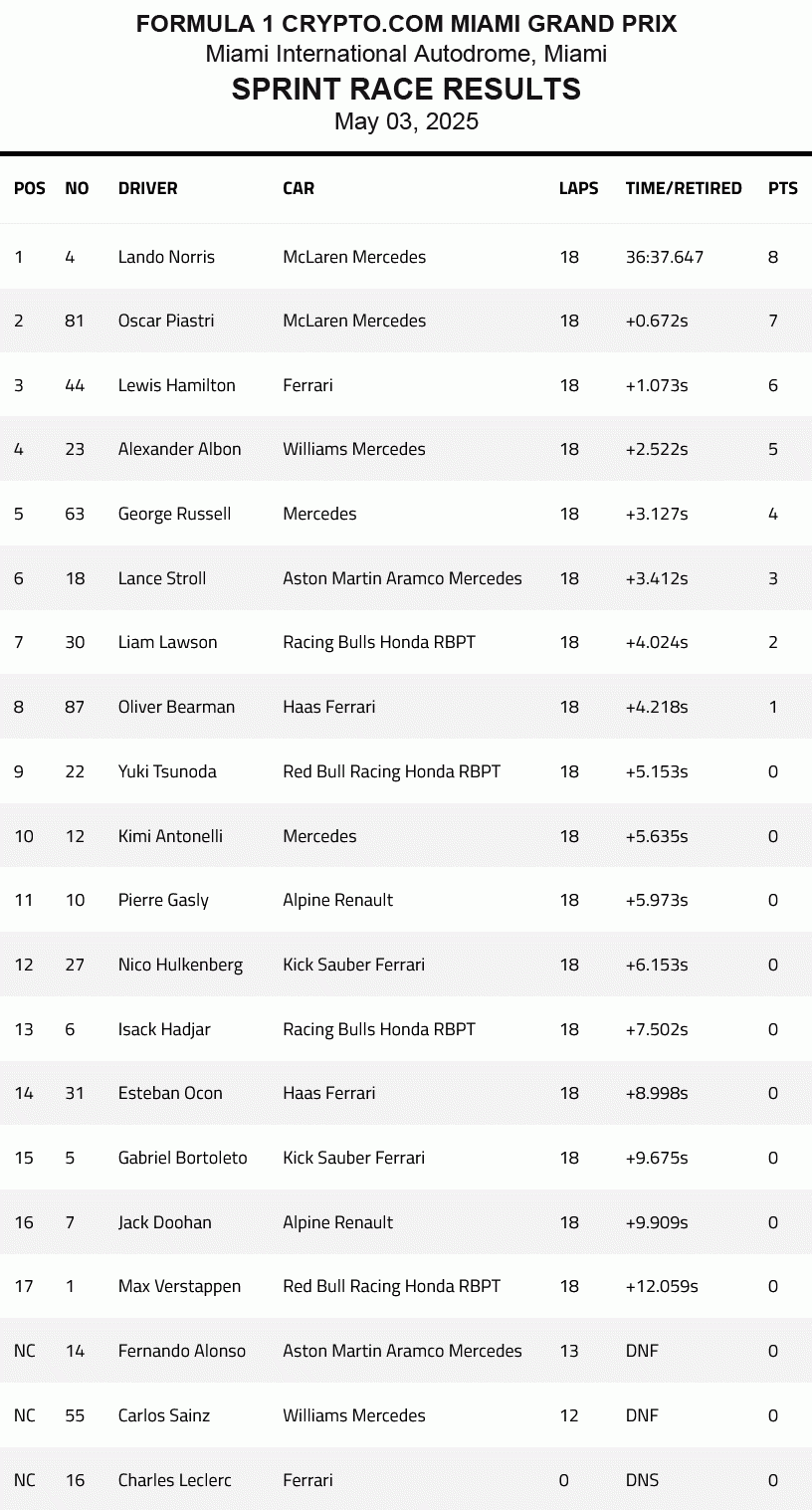
Task: Click the Sprint Race Results heading
Action: 406,90
